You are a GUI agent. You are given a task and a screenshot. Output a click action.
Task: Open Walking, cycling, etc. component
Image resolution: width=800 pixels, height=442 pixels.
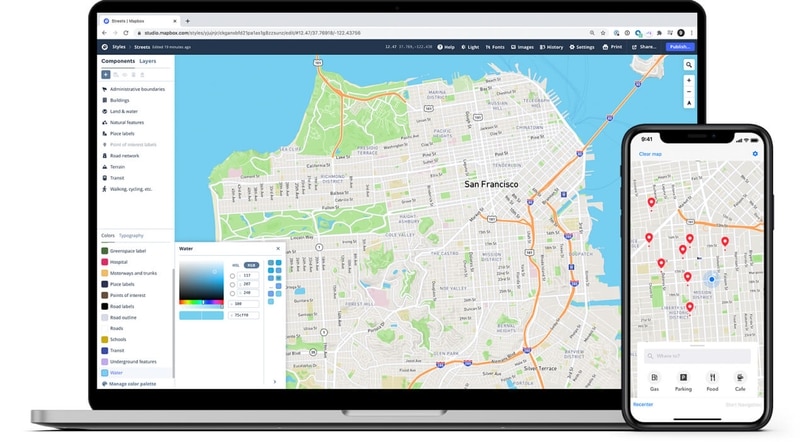coord(127,189)
